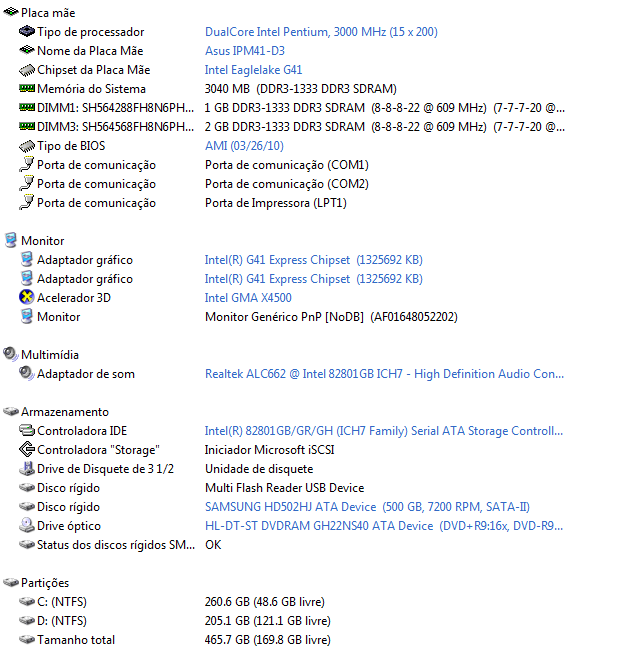Screen dimensions: 624x664
Task: Select the 'Drive óptico' field label
Action: (x=69, y=526)
